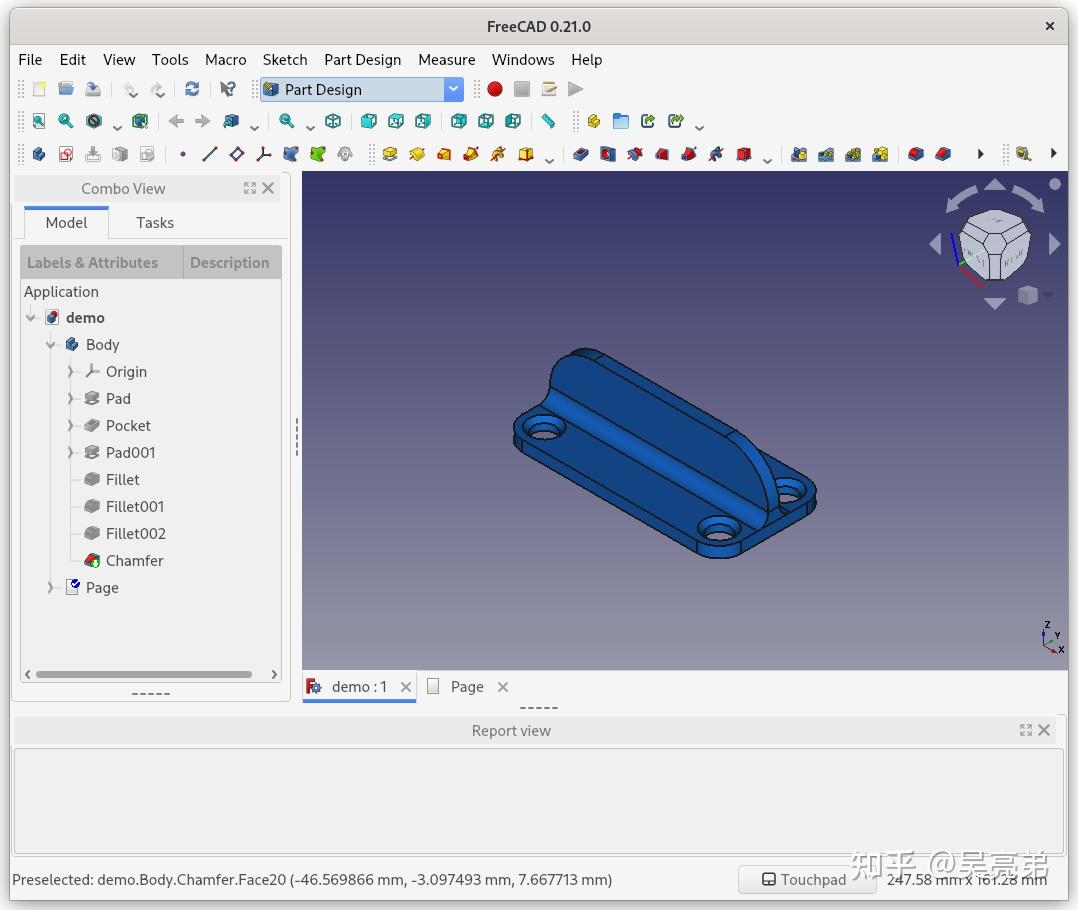Click the Create new document icon
This screenshot has width=1078, height=910.
(39, 89)
